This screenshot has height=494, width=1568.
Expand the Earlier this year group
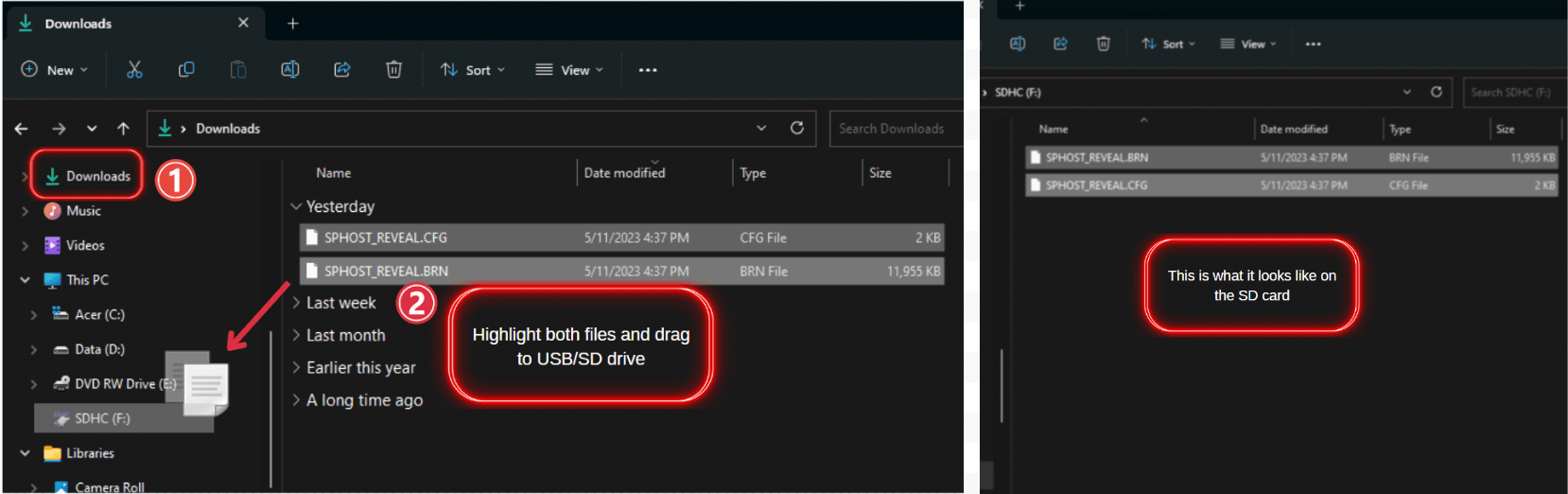(296, 367)
